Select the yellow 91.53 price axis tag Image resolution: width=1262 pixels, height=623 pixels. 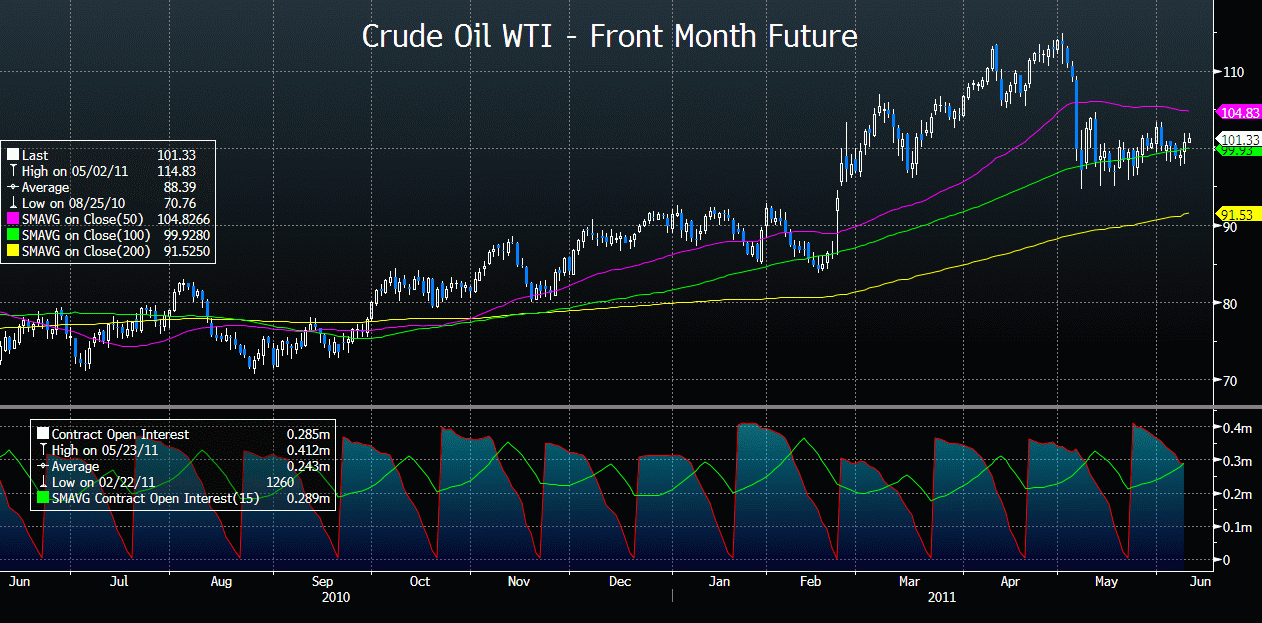tap(1237, 214)
